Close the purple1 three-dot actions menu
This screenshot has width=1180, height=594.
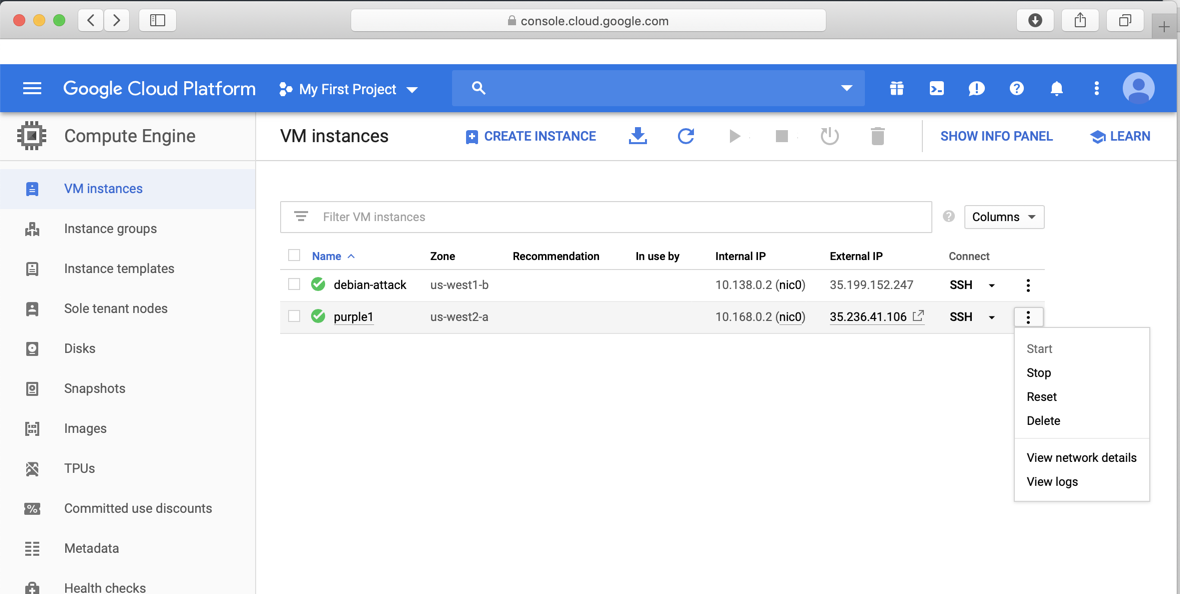click(1028, 317)
